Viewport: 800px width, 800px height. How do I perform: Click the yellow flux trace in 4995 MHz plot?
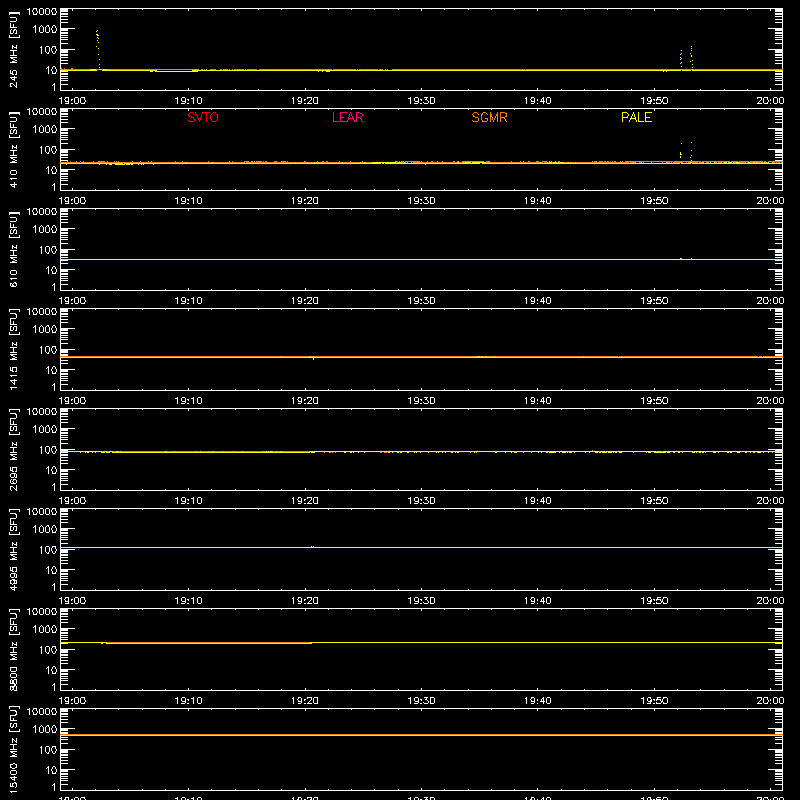pyautogui.click(x=421, y=547)
